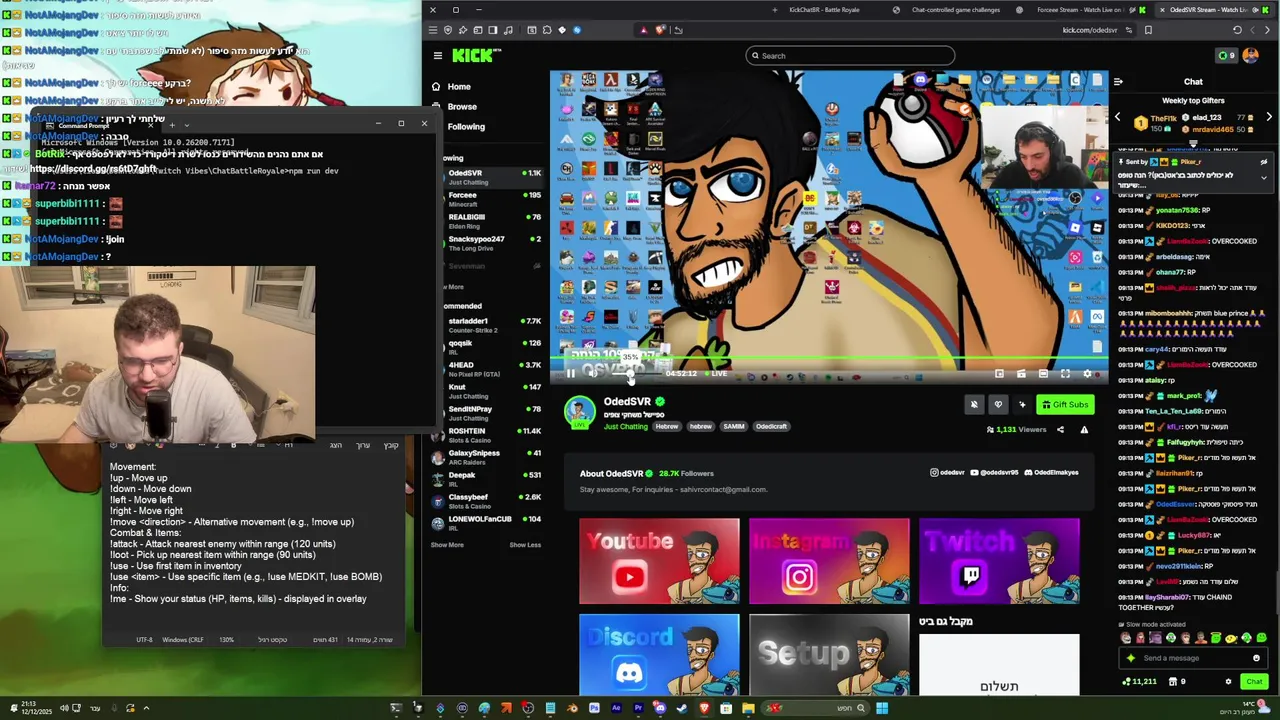This screenshot has width=1280, height=720.
Task: Pause the live stream video
Action: (570, 374)
